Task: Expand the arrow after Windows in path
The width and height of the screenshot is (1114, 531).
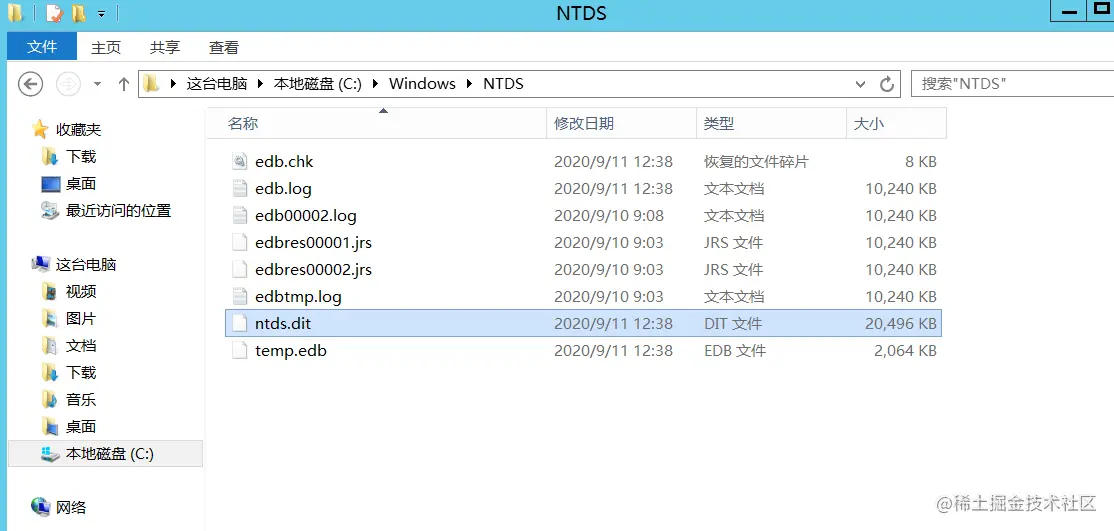Action: pyautogui.click(x=470, y=84)
